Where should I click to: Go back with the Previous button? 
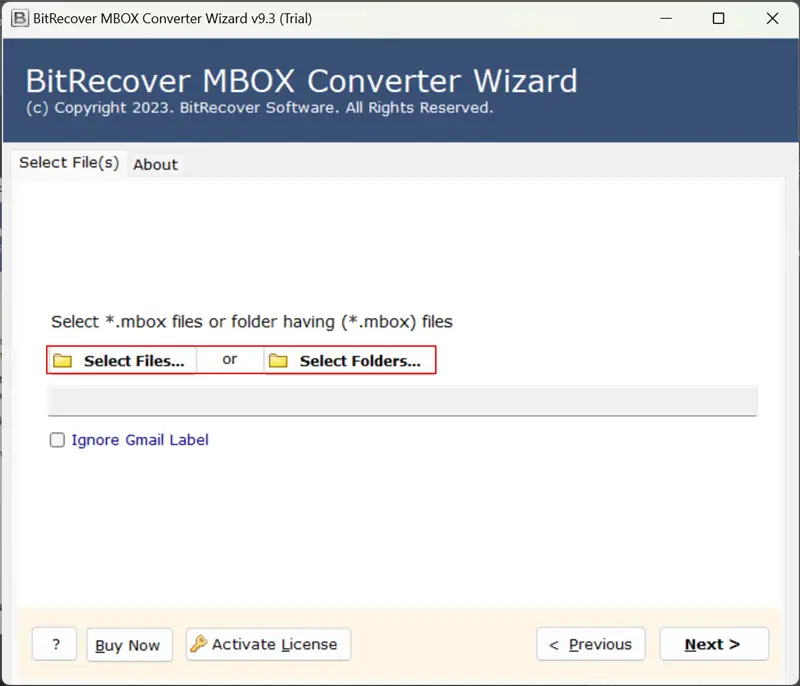591,644
